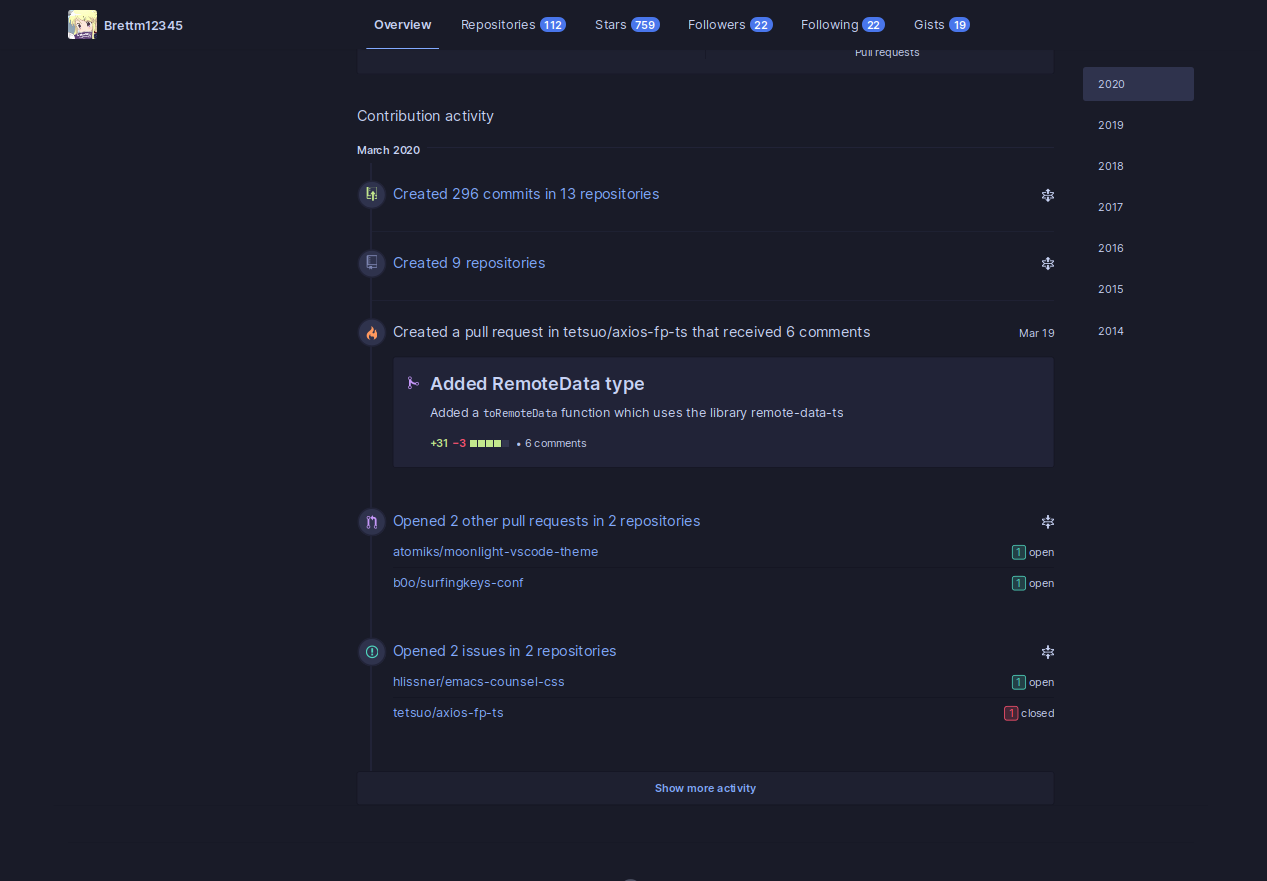Collapse the "Created 9 repositories" section

[x=1047, y=263]
